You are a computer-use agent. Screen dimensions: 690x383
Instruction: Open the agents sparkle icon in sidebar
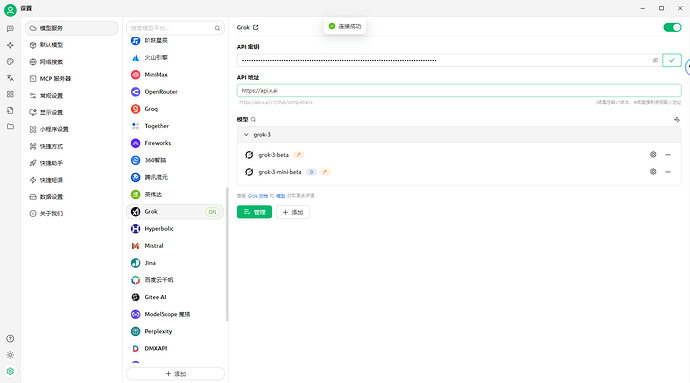[x=10, y=45]
